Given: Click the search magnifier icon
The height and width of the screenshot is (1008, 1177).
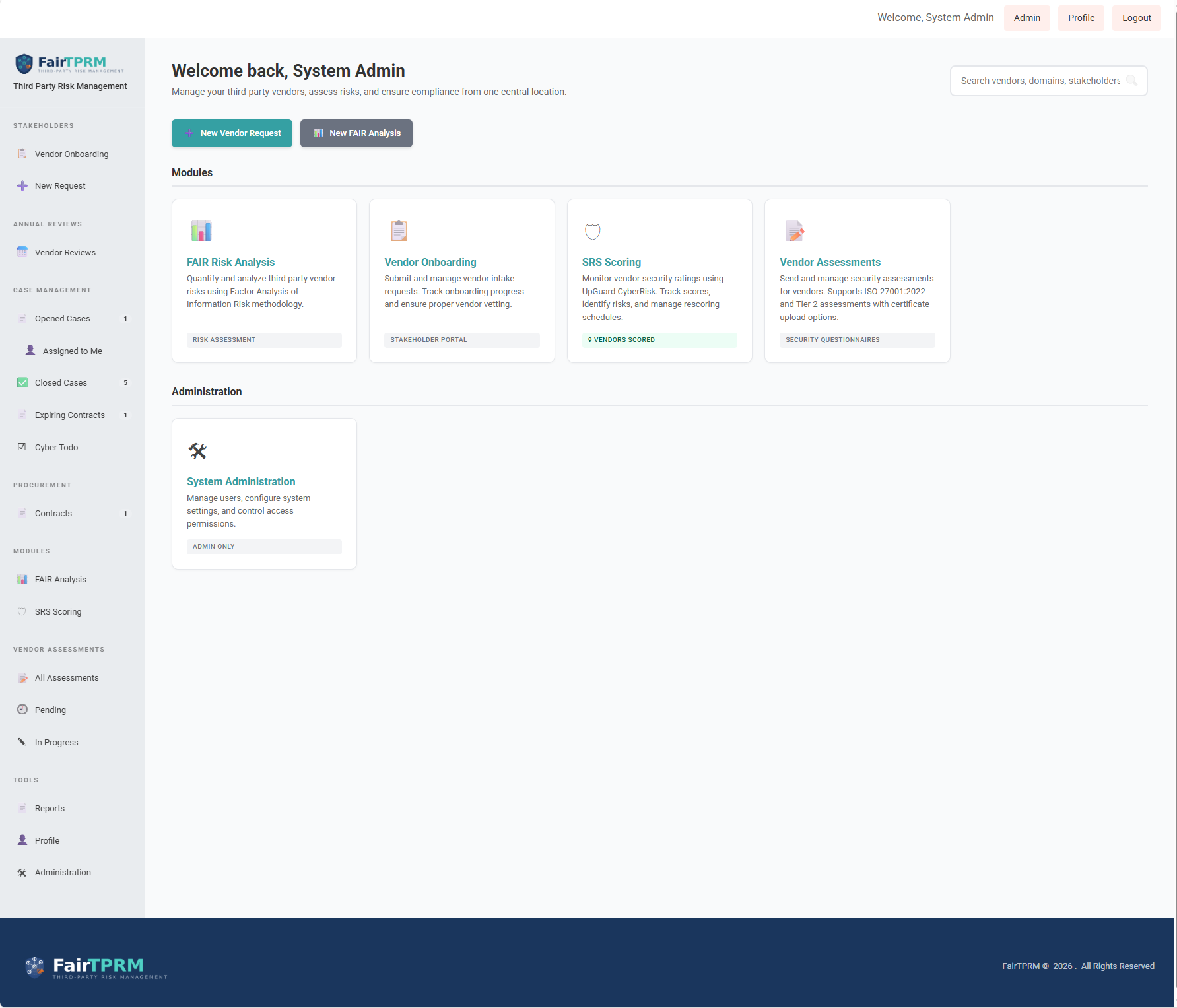Looking at the screenshot, I should coord(1131,81).
